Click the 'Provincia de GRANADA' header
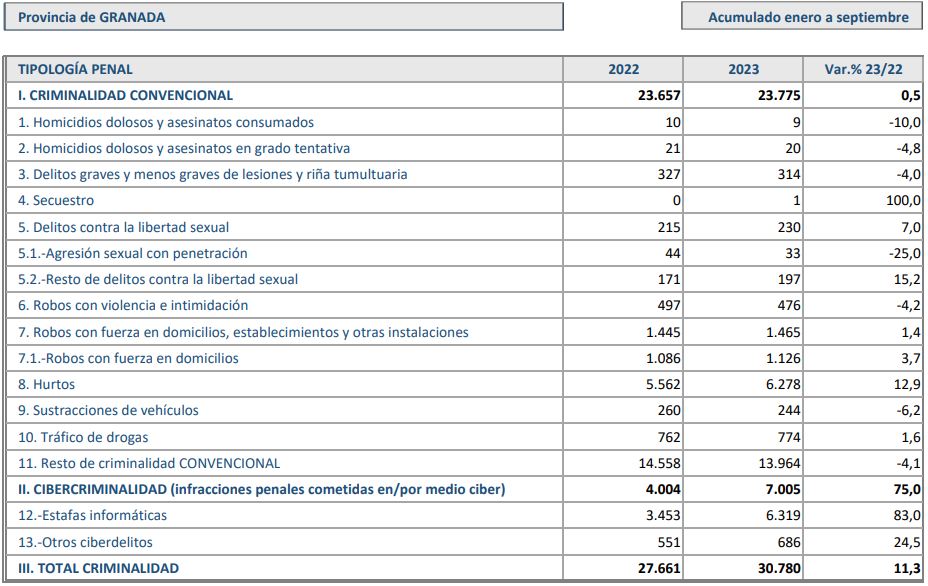This screenshot has height=586, width=928. (283, 17)
